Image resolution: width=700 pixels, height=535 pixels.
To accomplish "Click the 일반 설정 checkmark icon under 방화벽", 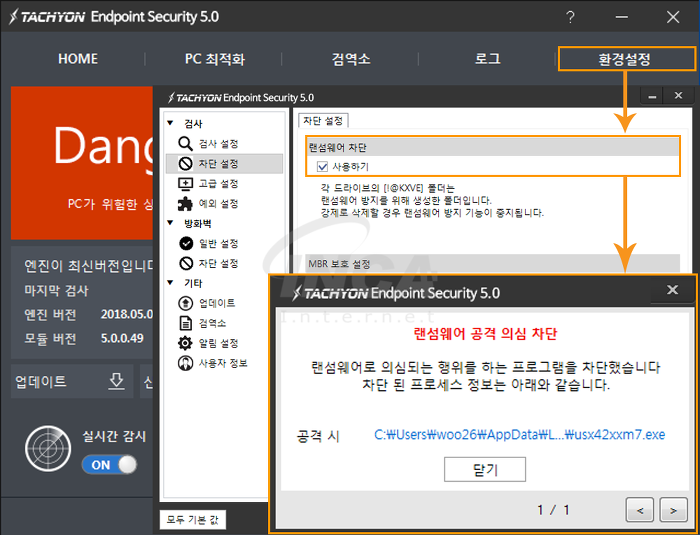I will [x=186, y=243].
